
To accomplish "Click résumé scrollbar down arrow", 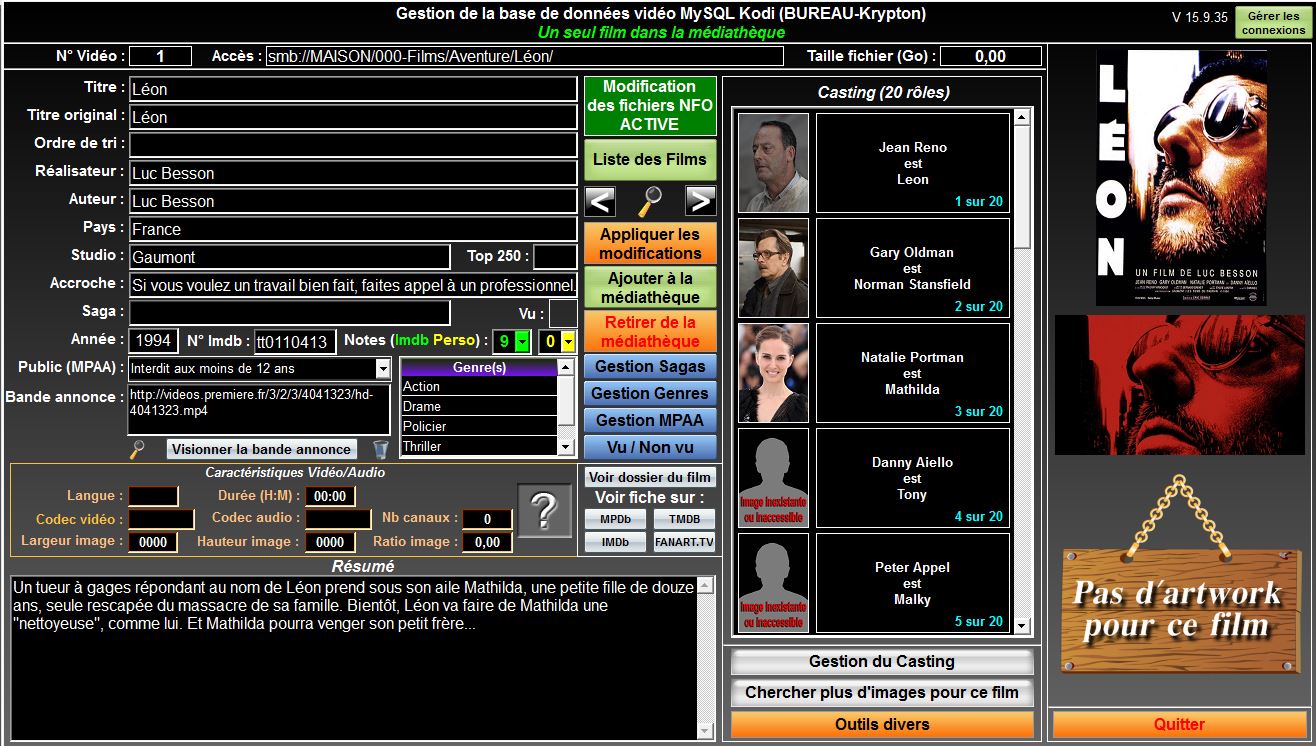I will 705,730.
